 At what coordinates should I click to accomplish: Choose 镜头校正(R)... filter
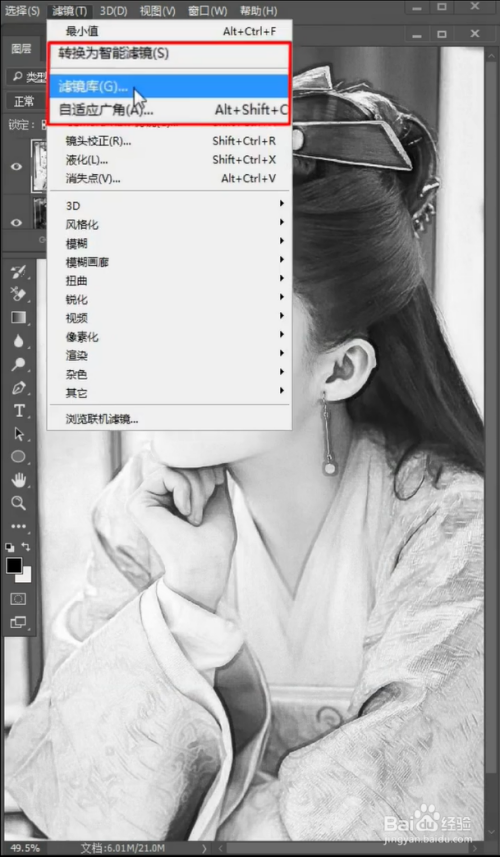tap(169, 141)
